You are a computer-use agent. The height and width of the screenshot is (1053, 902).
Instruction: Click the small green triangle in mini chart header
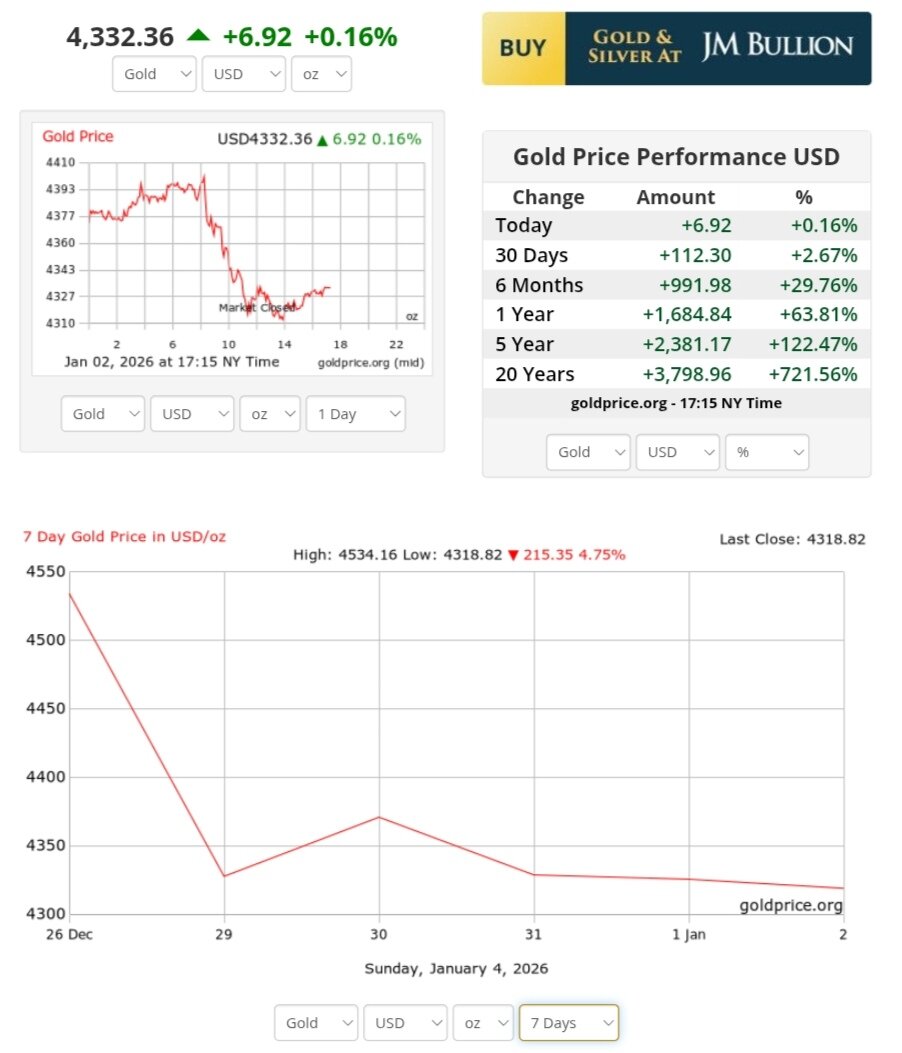[322, 141]
